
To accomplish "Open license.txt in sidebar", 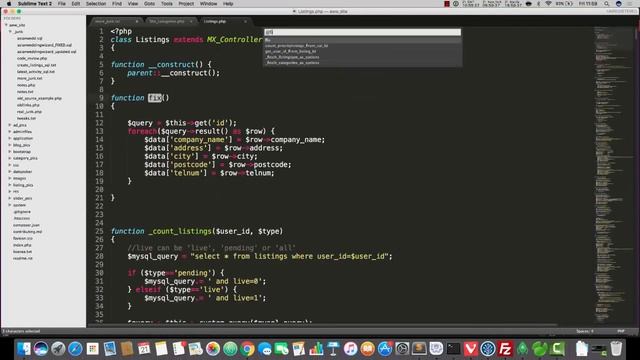I will point(22,252).
